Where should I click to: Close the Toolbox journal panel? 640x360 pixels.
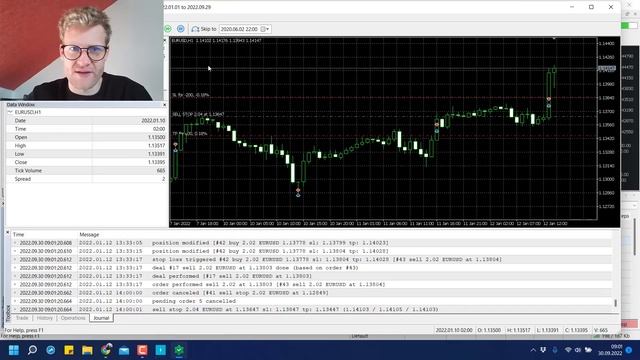(7, 232)
